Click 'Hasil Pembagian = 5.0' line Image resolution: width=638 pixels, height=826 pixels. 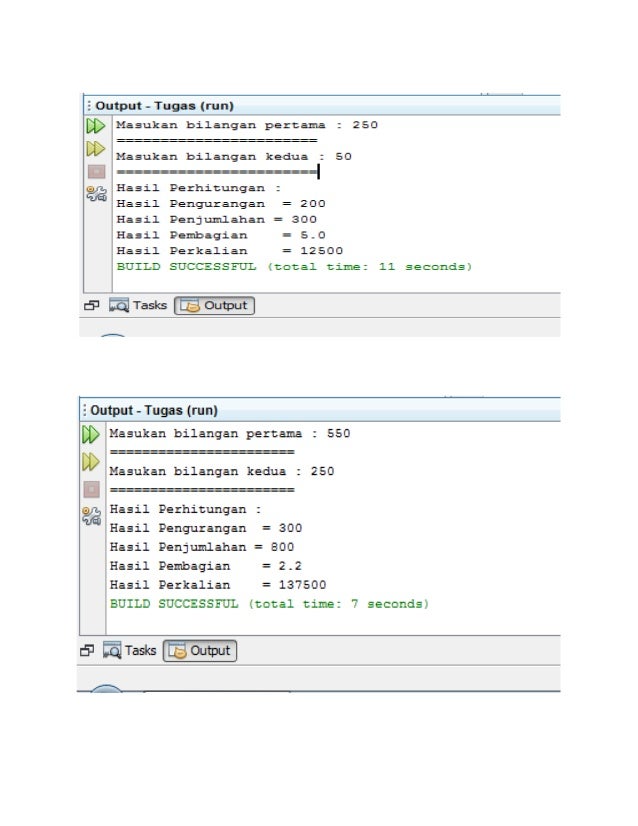point(221,235)
